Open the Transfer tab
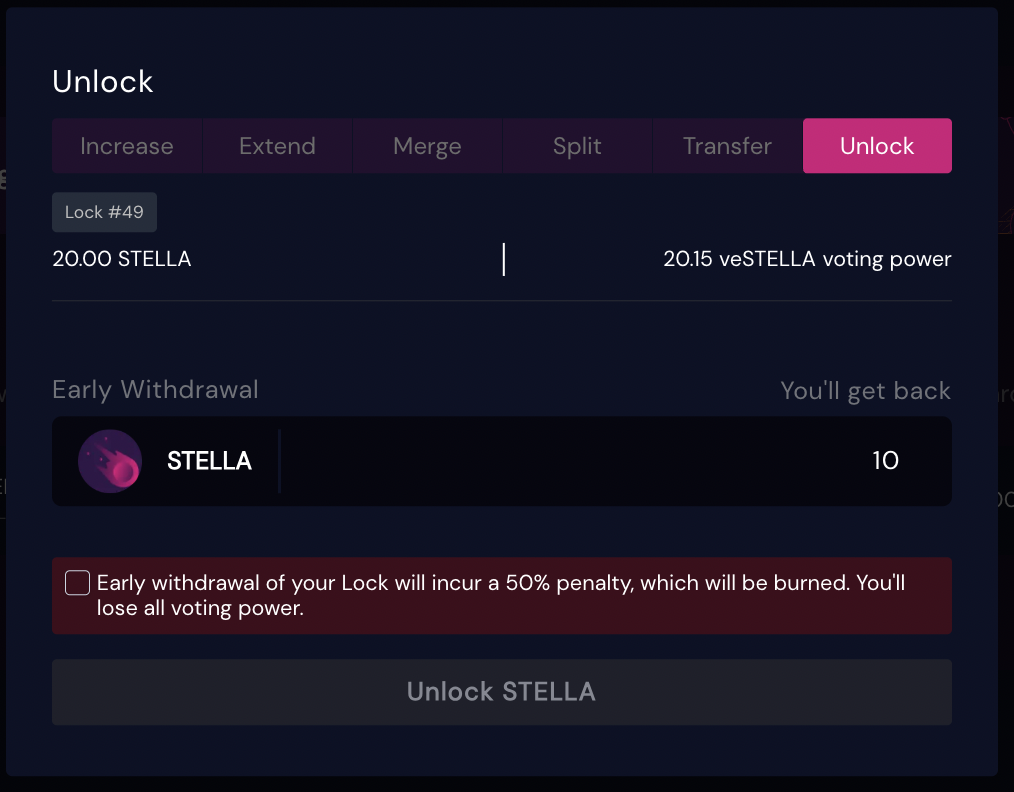 coord(727,146)
